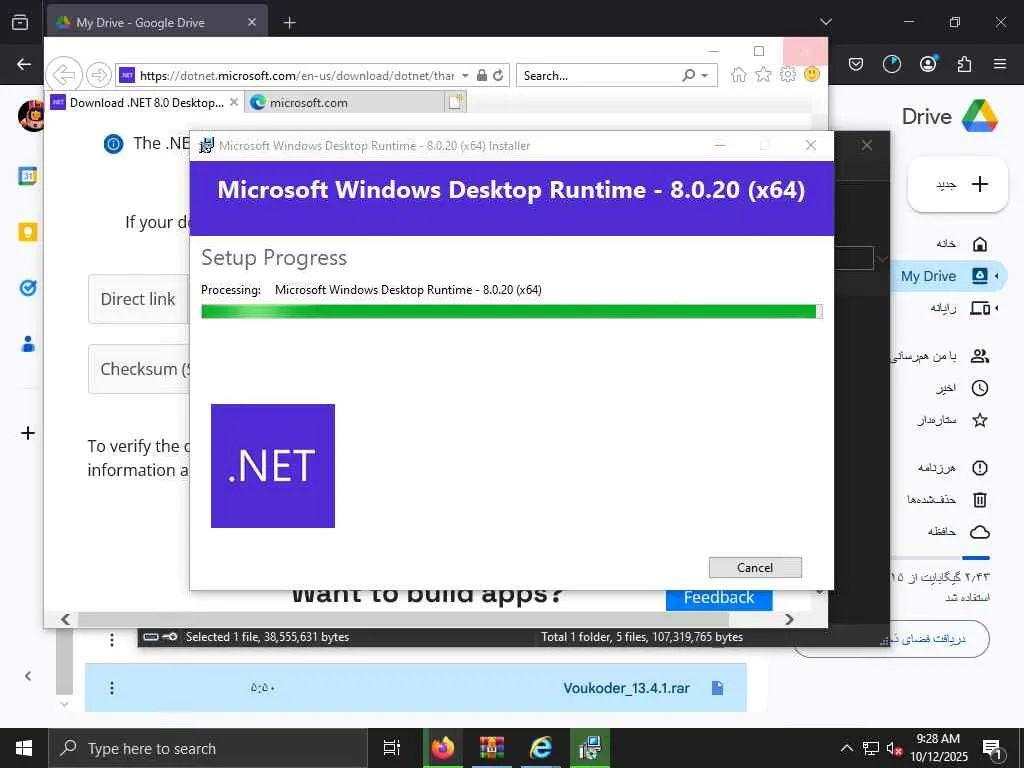
Task: Open Internet Explorer Home icon
Action: (739, 74)
